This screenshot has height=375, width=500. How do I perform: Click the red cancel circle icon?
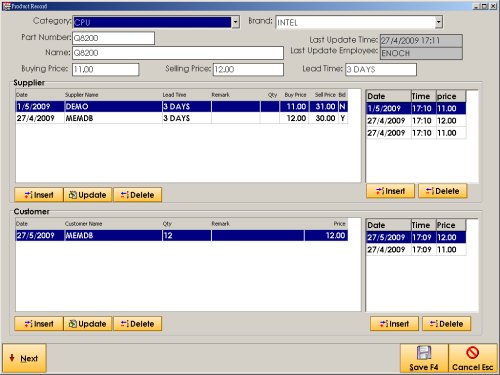473,353
